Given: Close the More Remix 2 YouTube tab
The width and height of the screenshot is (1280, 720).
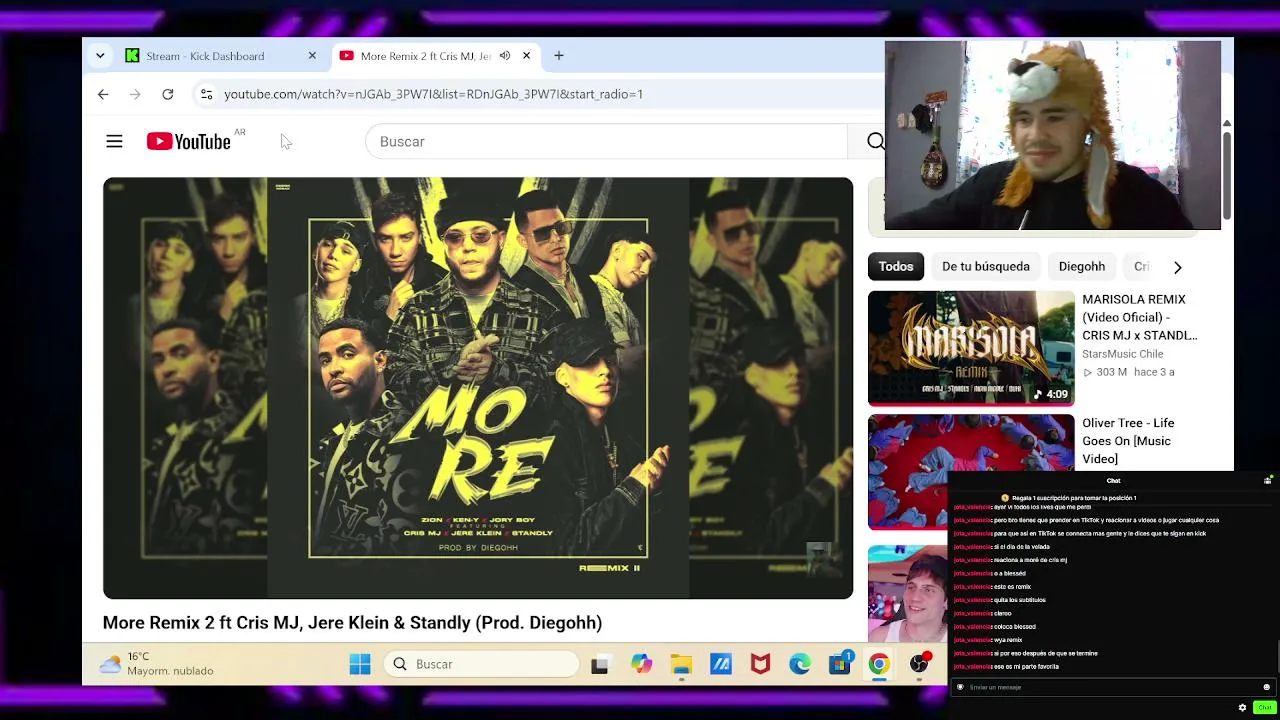Looking at the screenshot, I should (526, 56).
